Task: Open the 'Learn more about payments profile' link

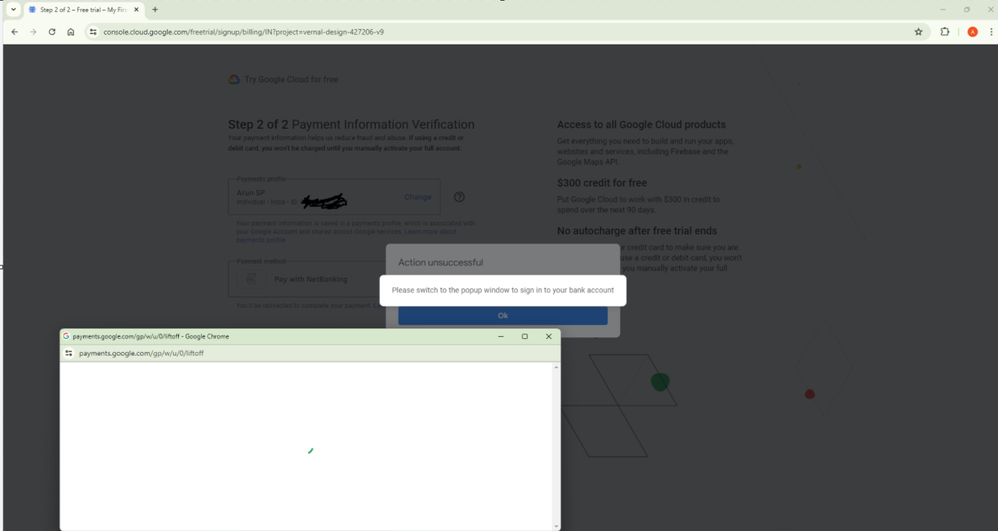Action: 346,236
